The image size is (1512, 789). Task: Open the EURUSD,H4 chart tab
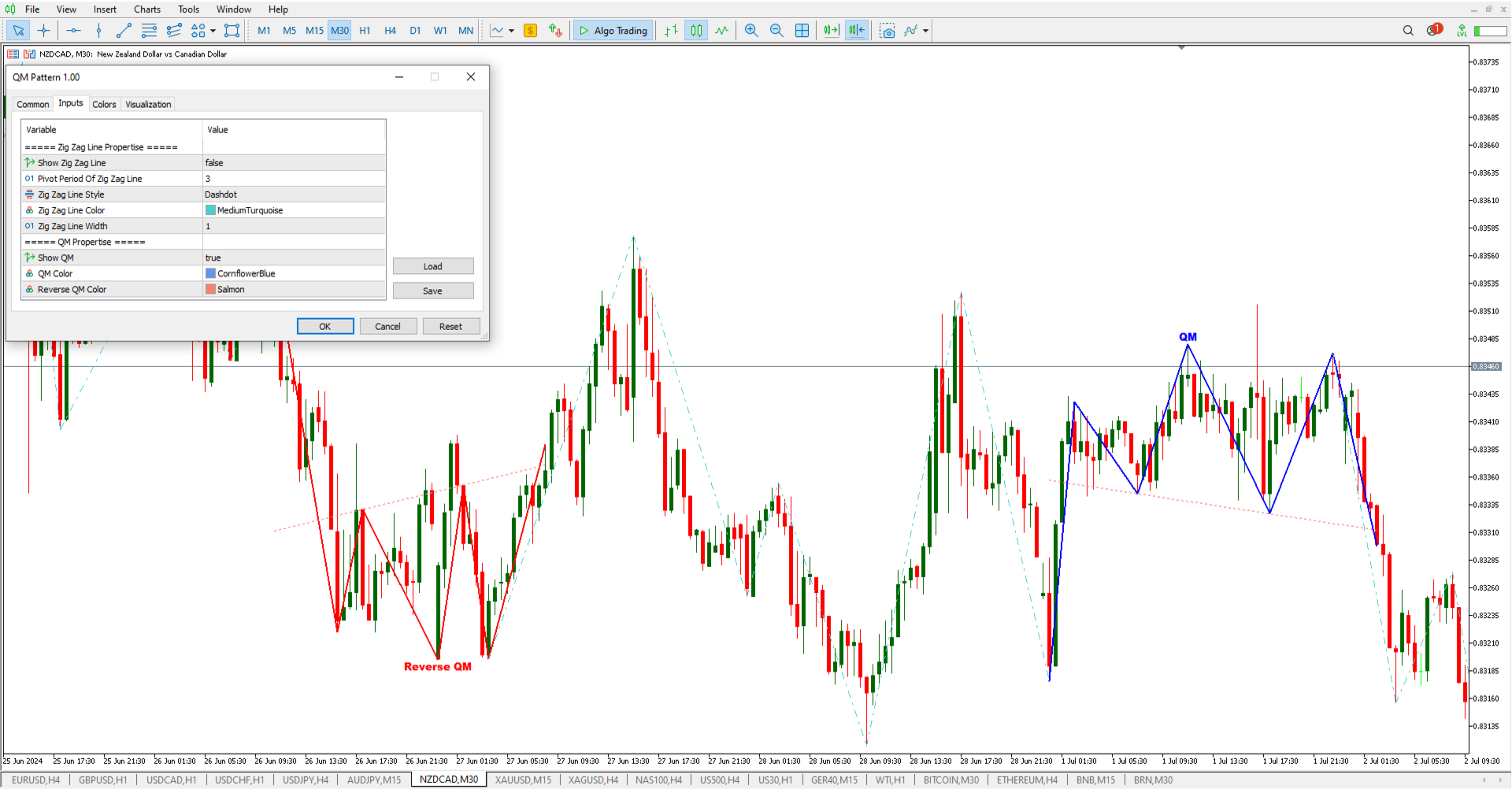[35, 780]
